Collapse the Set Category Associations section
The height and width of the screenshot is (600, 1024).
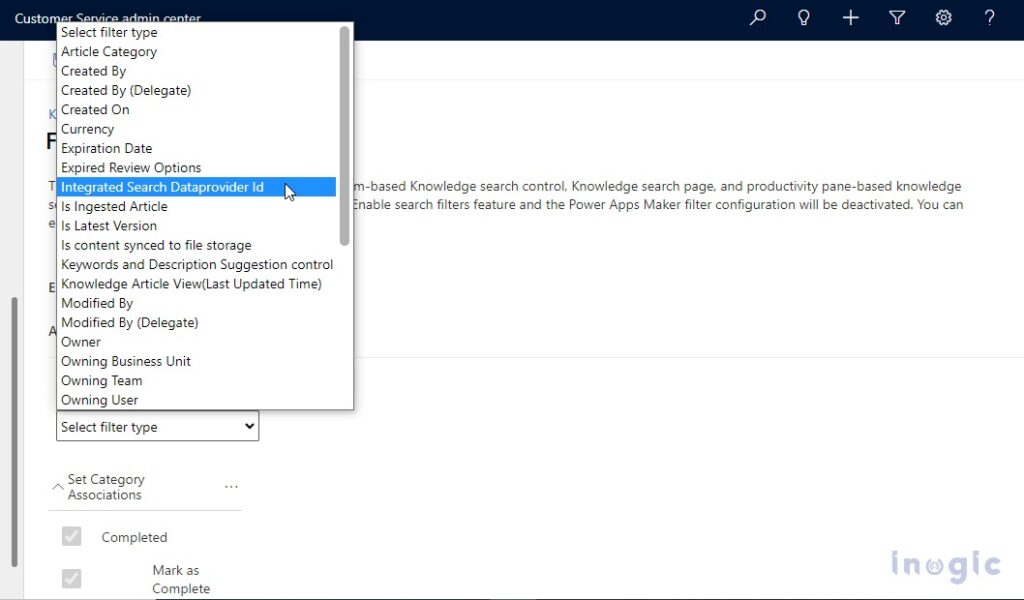[57, 486]
